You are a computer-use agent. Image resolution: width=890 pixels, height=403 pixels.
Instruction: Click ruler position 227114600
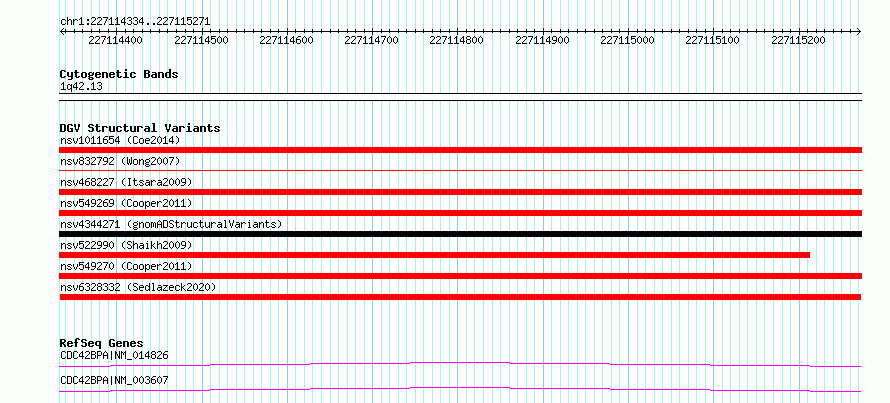(x=286, y=40)
